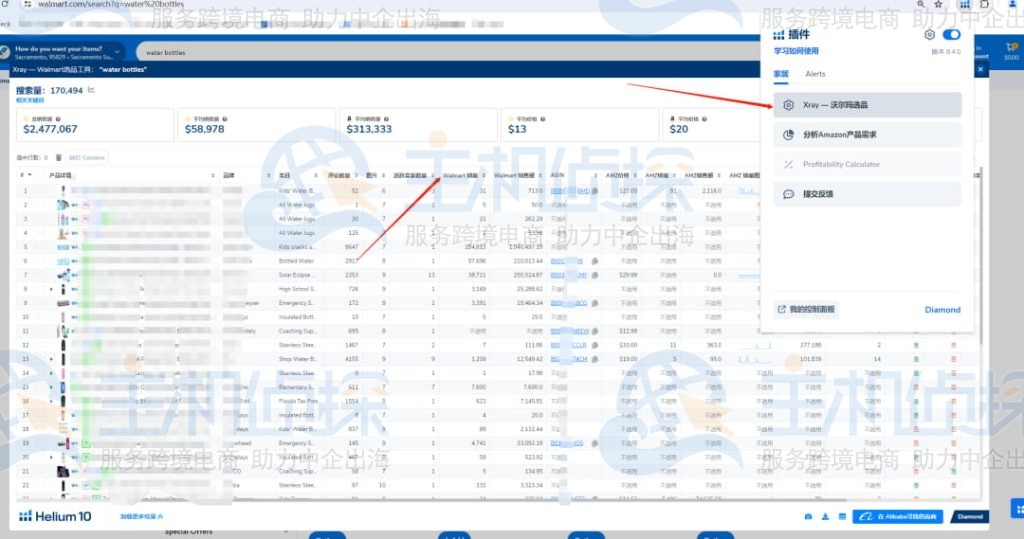
Task: Click the Diamond badge in Xray footer
Action: pyautogui.click(x=970, y=516)
